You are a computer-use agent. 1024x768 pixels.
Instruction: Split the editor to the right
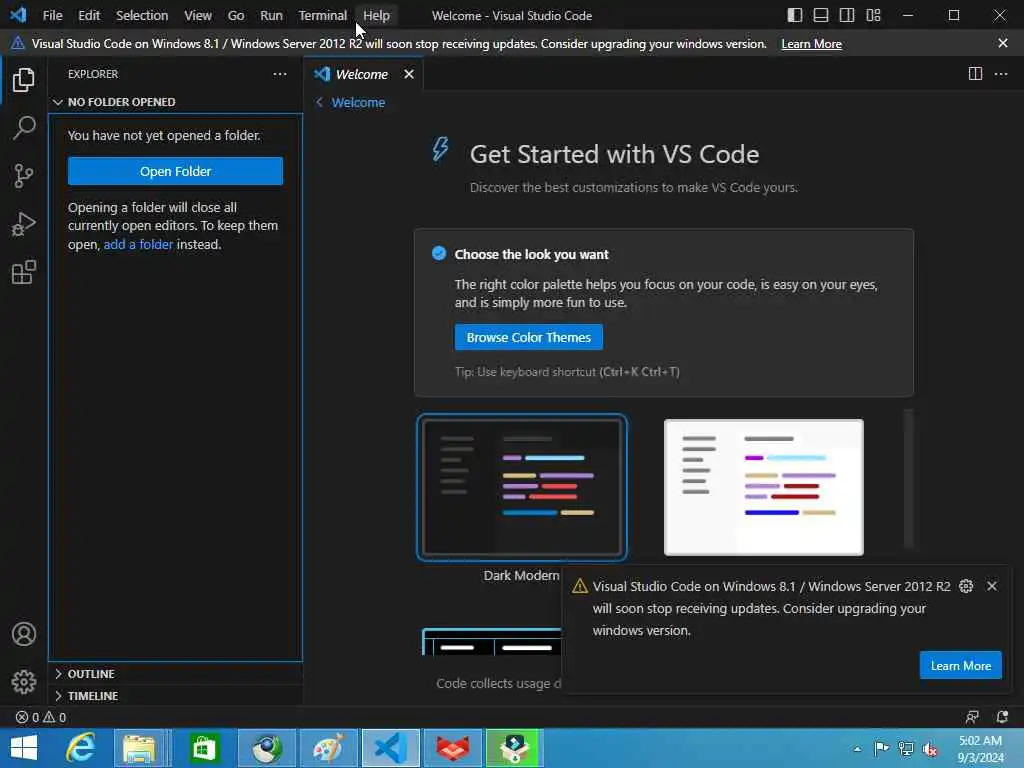[975, 74]
